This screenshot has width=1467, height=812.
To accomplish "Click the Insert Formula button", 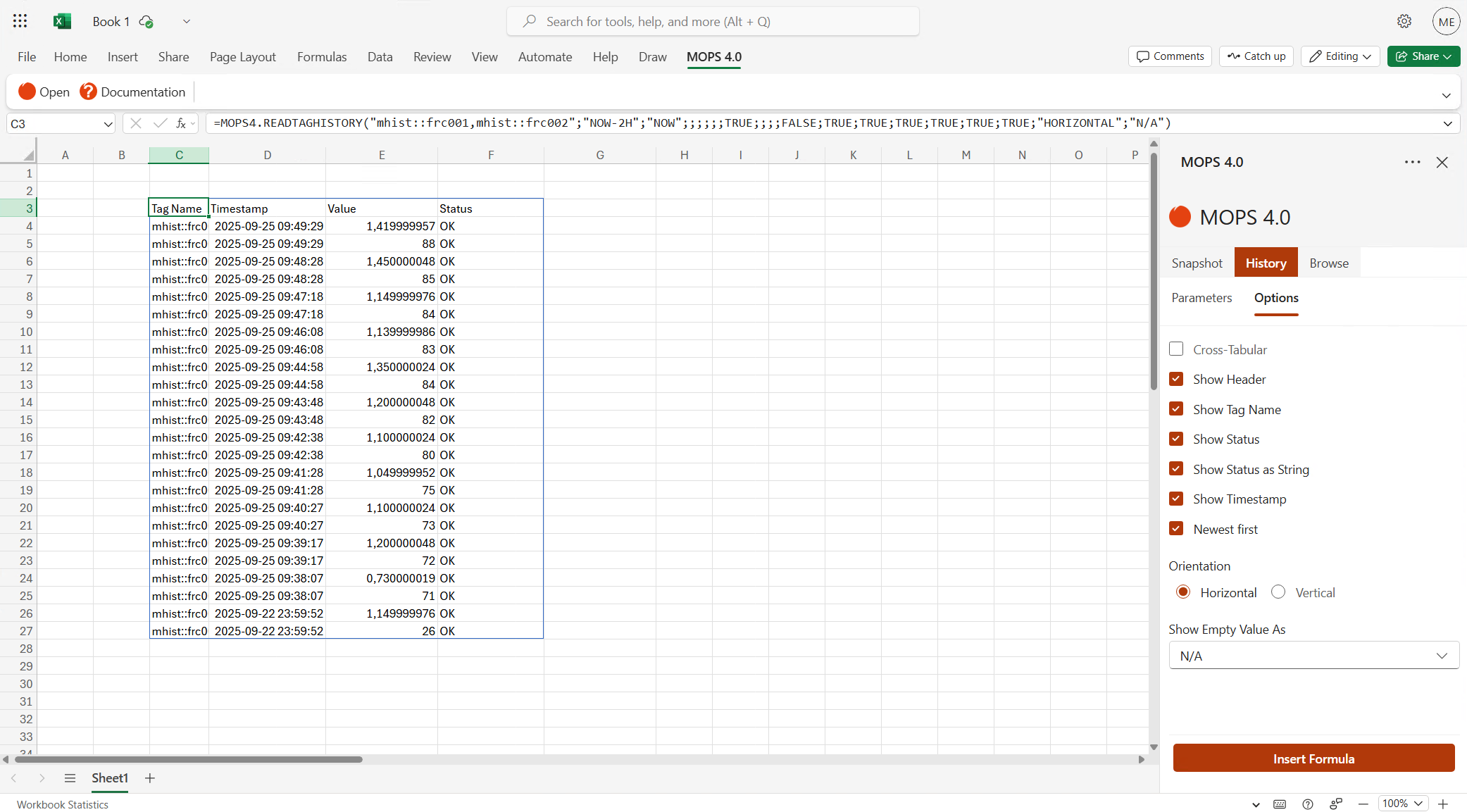I will 1313,758.
